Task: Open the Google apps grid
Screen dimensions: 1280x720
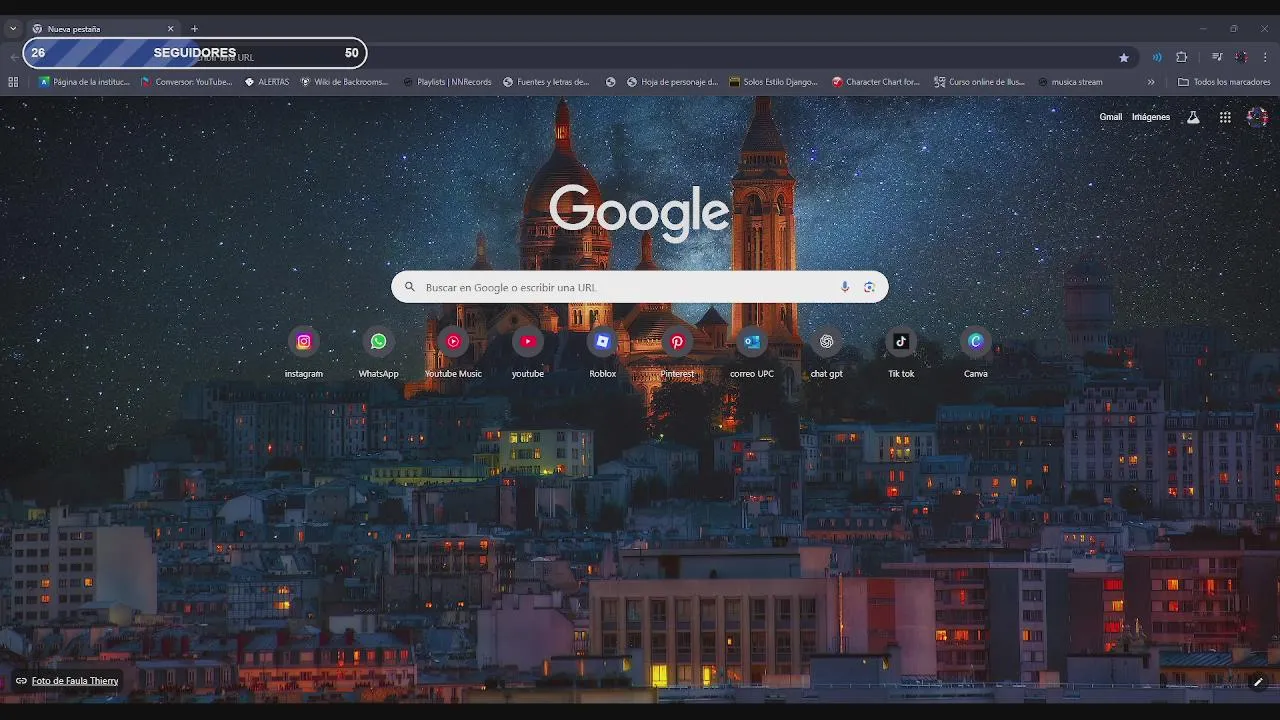Action: (x=1225, y=117)
